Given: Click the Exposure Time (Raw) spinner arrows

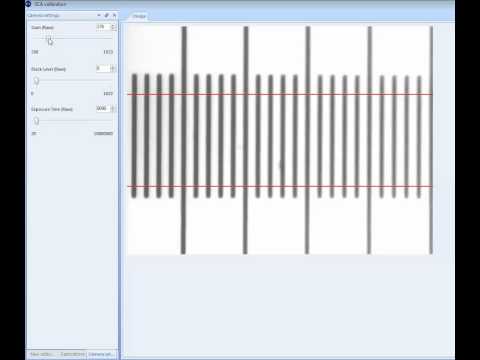Looking at the screenshot, I should (113, 109).
